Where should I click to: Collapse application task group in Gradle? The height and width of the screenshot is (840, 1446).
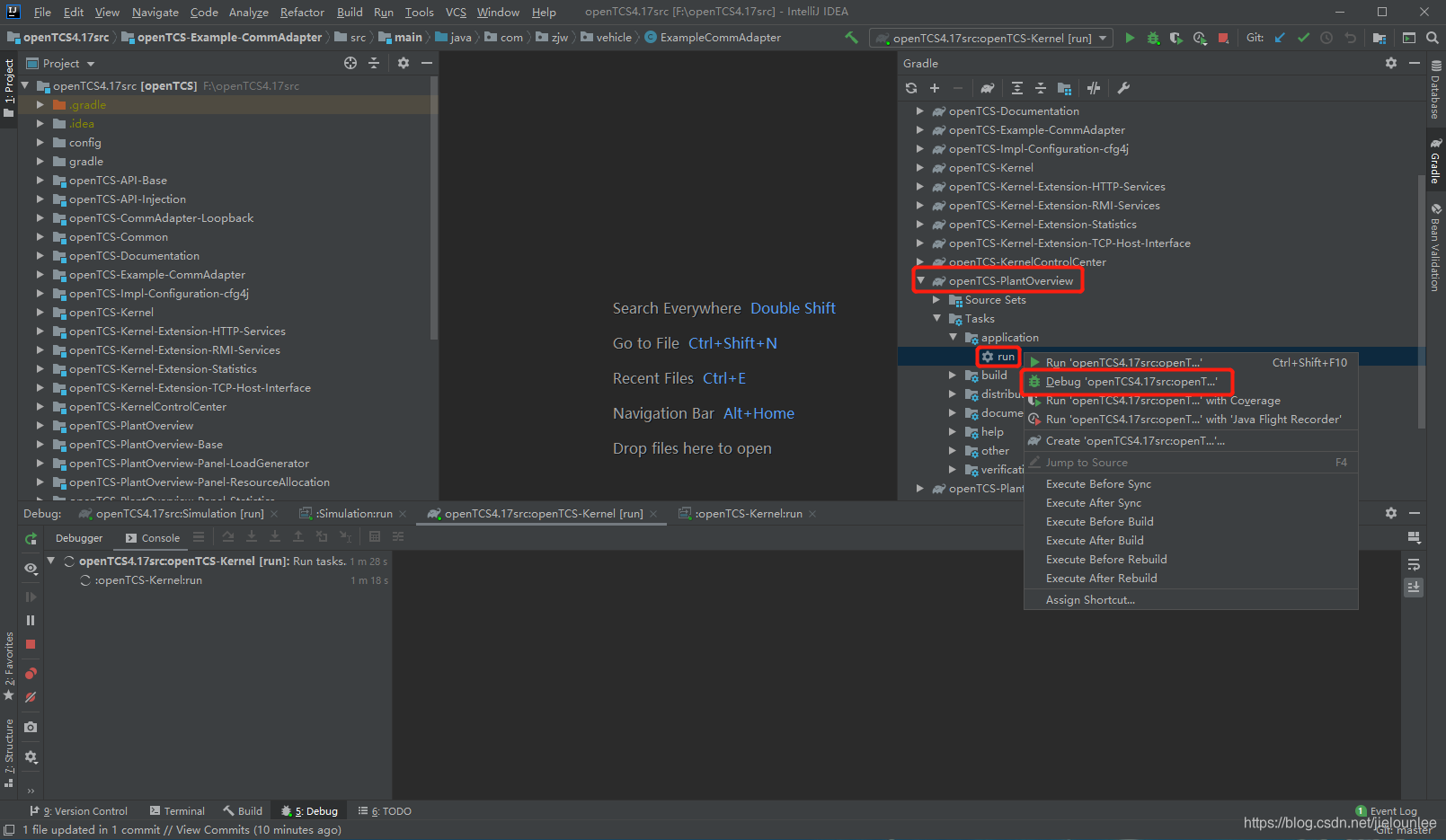[953, 337]
